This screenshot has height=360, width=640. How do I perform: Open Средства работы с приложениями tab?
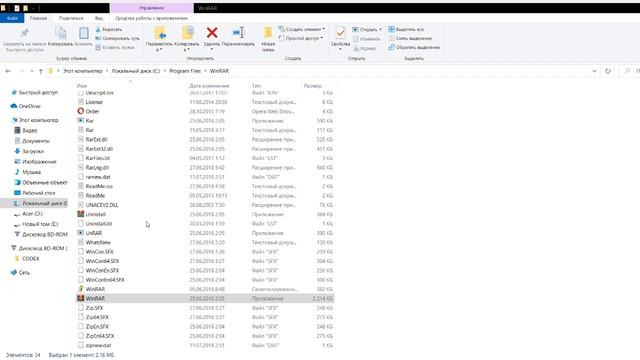[x=151, y=18]
